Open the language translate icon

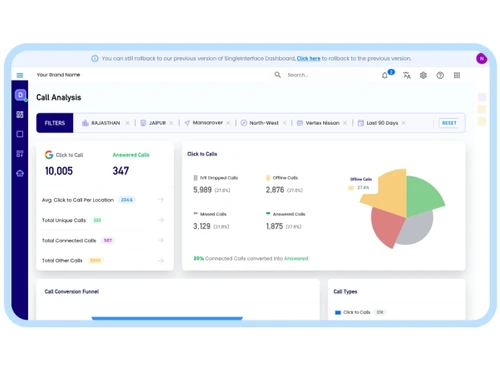tap(407, 75)
